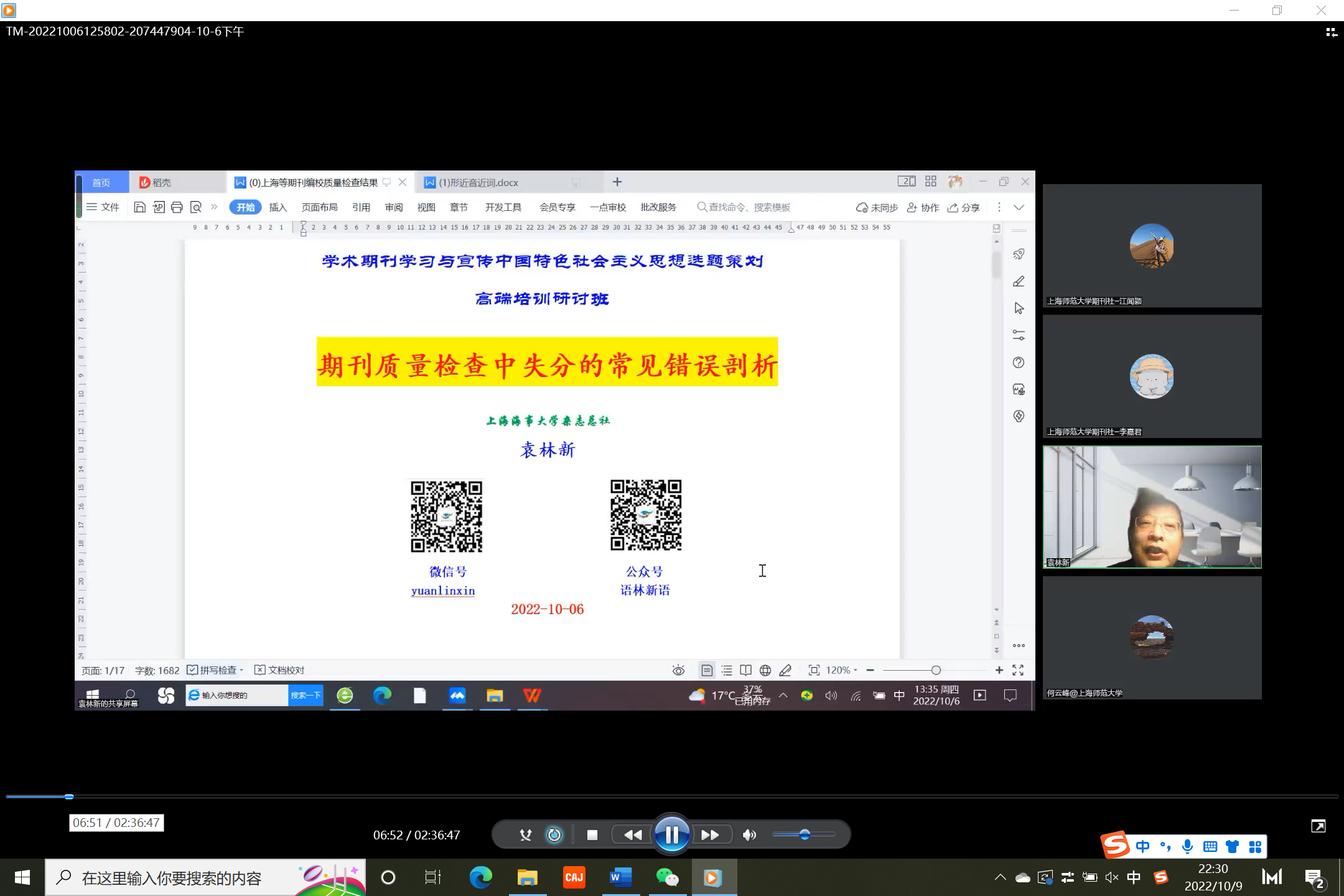Switch player to now-playing view icon at top right

[1332, 32]
